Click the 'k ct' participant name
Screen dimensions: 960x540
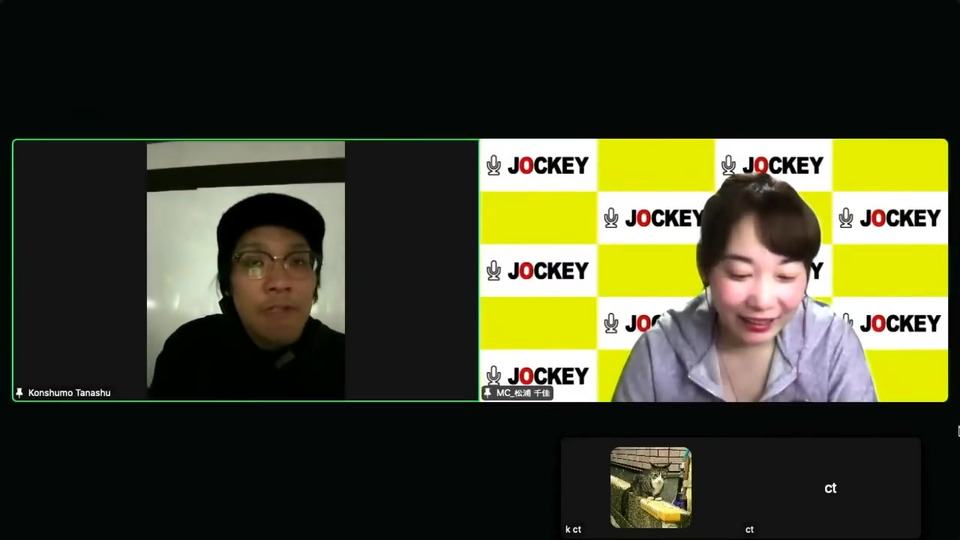click(573, 530)
